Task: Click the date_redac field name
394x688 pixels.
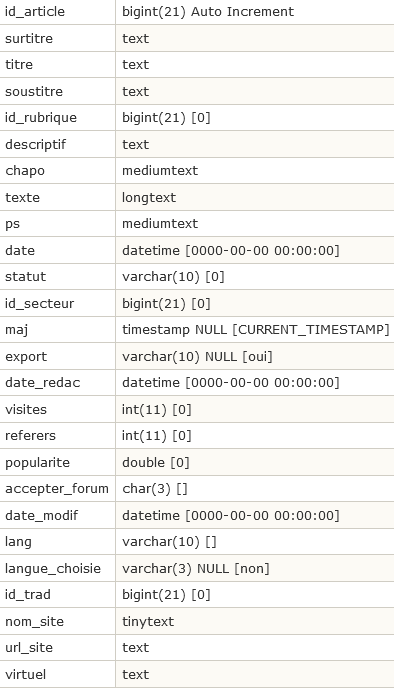Action: point(43,383)
